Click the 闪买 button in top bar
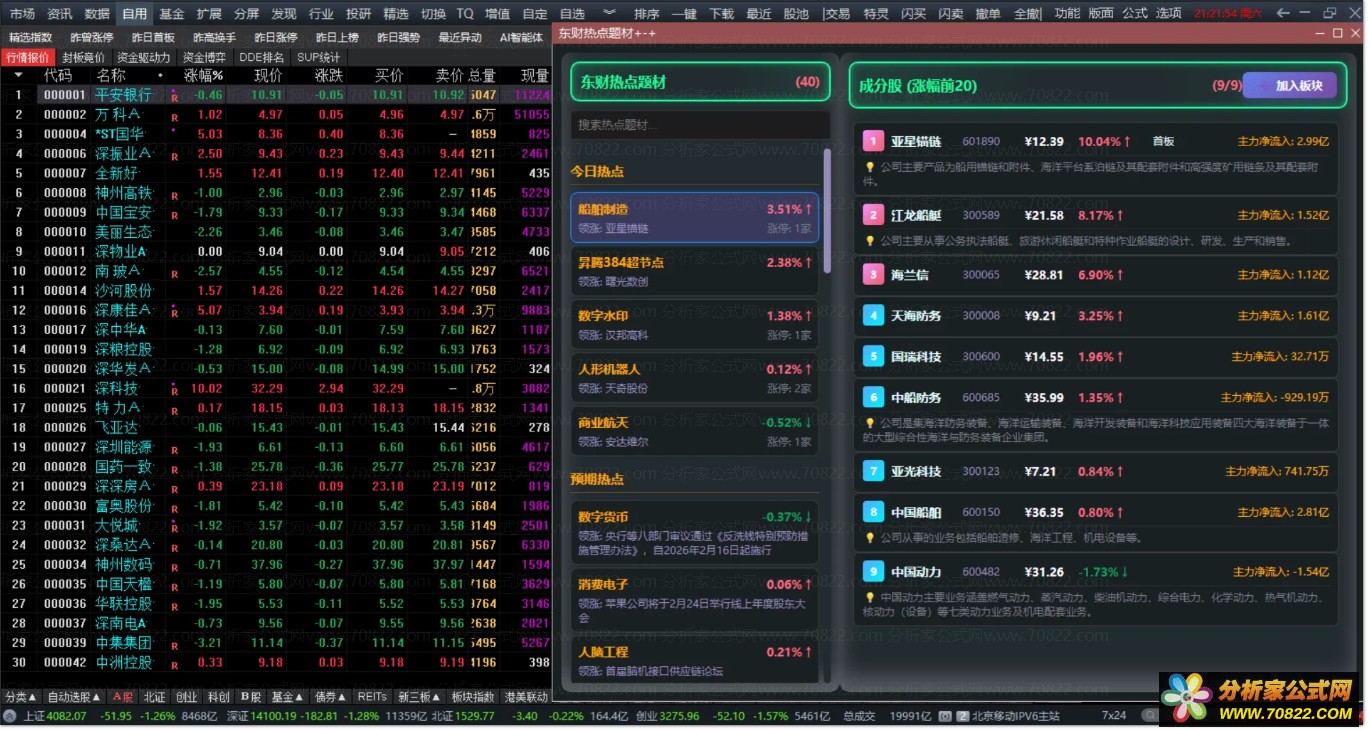 click(x=913, y=14)
